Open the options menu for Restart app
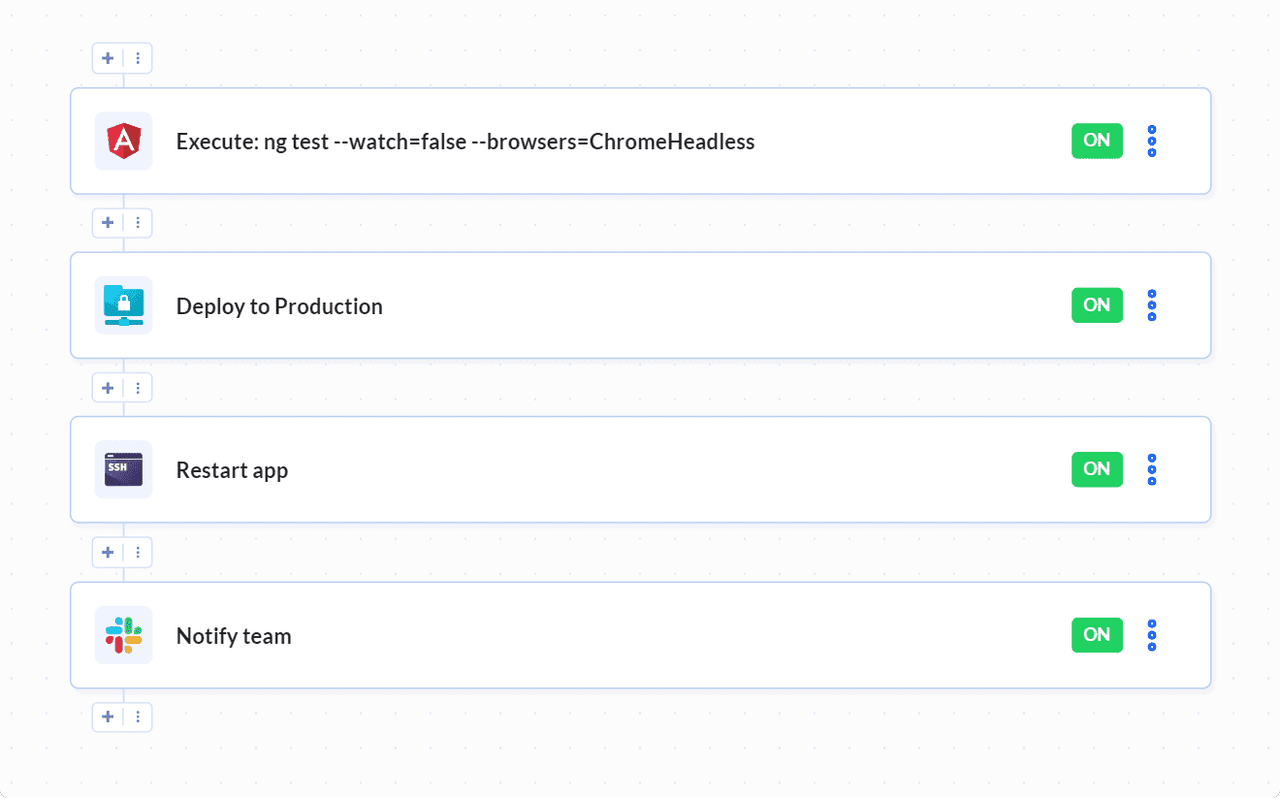1280x798 pixels. tap(1152, 469)
